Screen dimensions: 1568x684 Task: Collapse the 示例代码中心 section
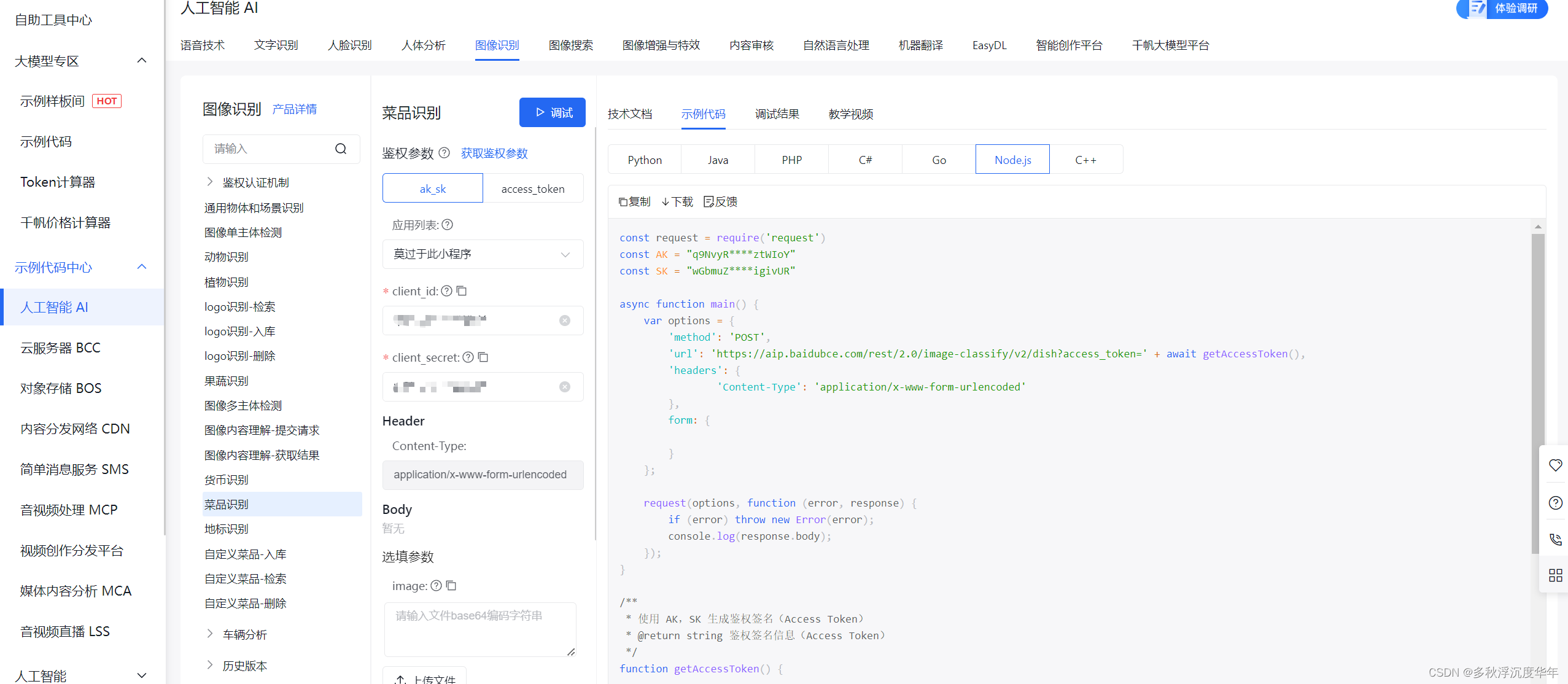click(x=142, y=267)
